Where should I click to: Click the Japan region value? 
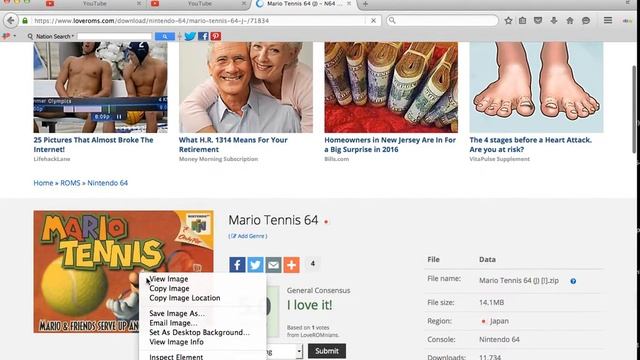pyautogui.click(x=499, y=321)
